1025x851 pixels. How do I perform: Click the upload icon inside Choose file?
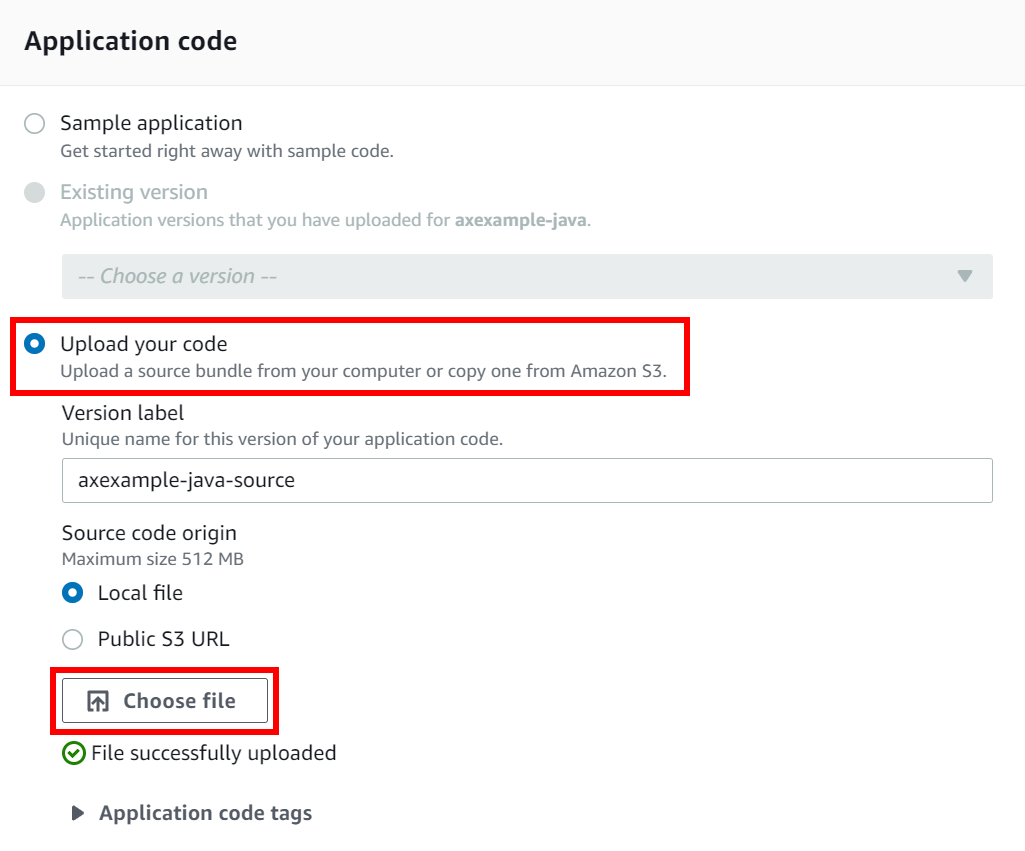click(x=97, y=700)
